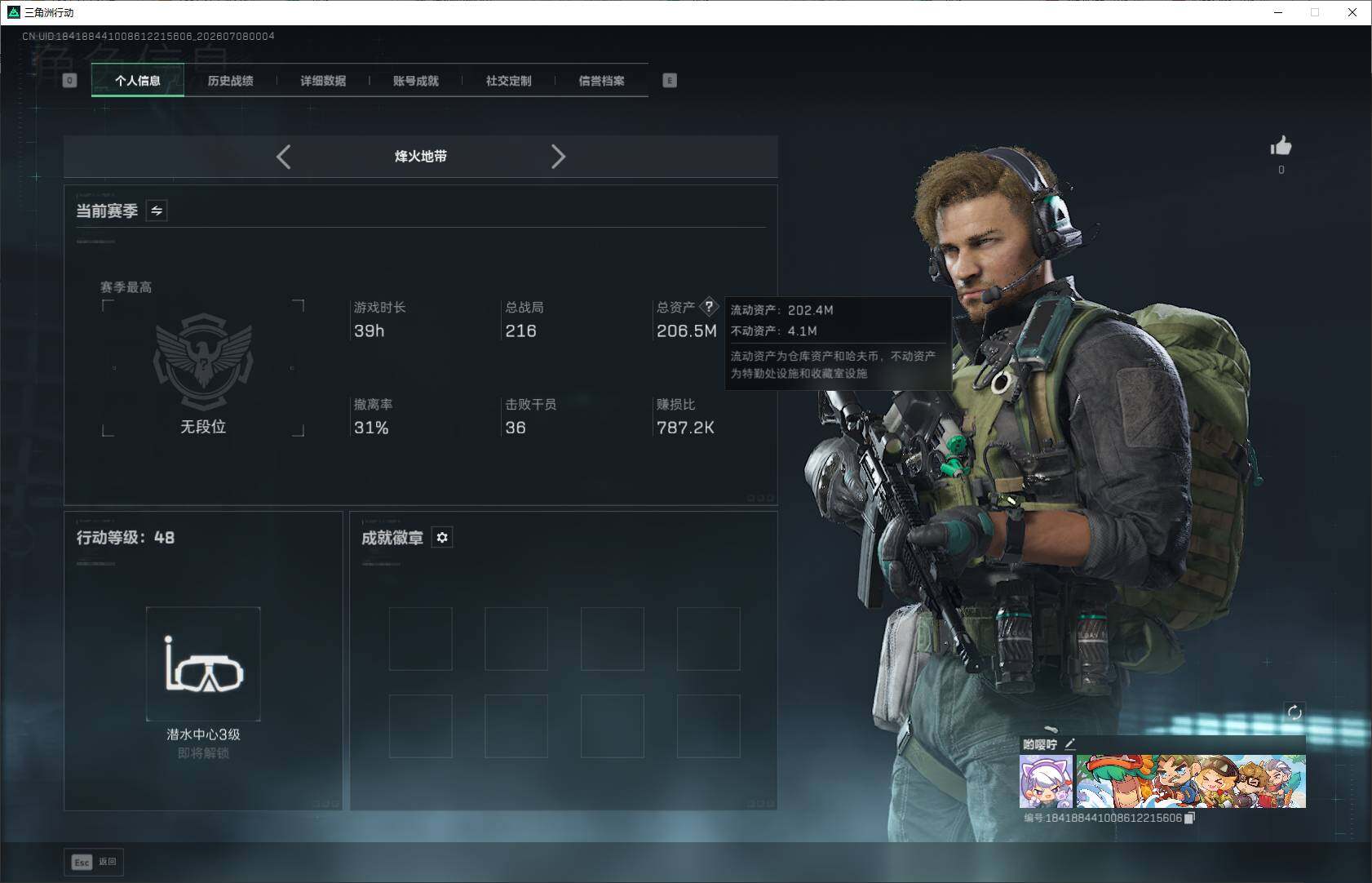The image size is (1372, 883).
Task: Click the Esc 返回 button
Action: coord(94,862)
